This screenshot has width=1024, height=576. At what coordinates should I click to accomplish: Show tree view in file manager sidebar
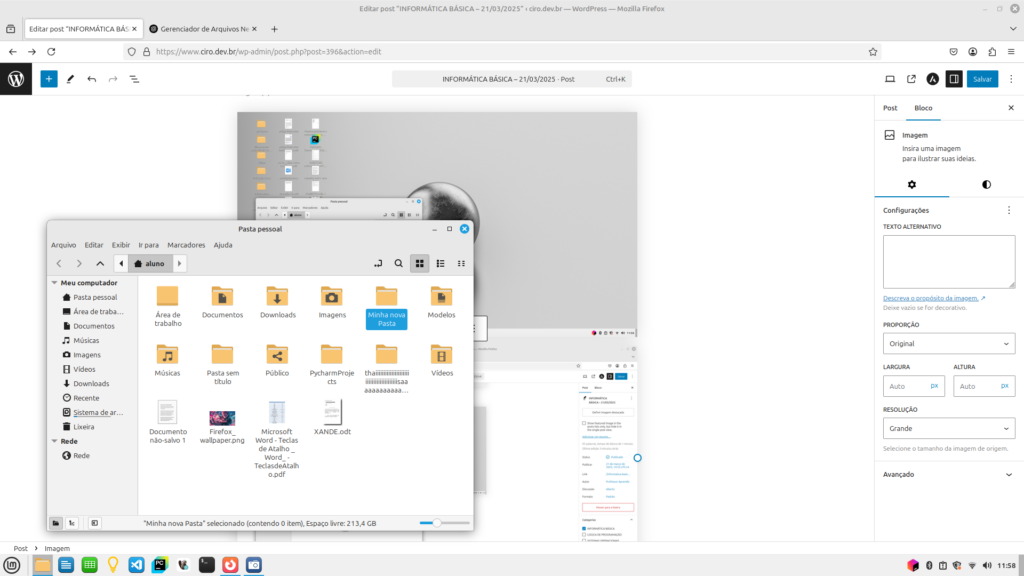click(x=72, y=522)
